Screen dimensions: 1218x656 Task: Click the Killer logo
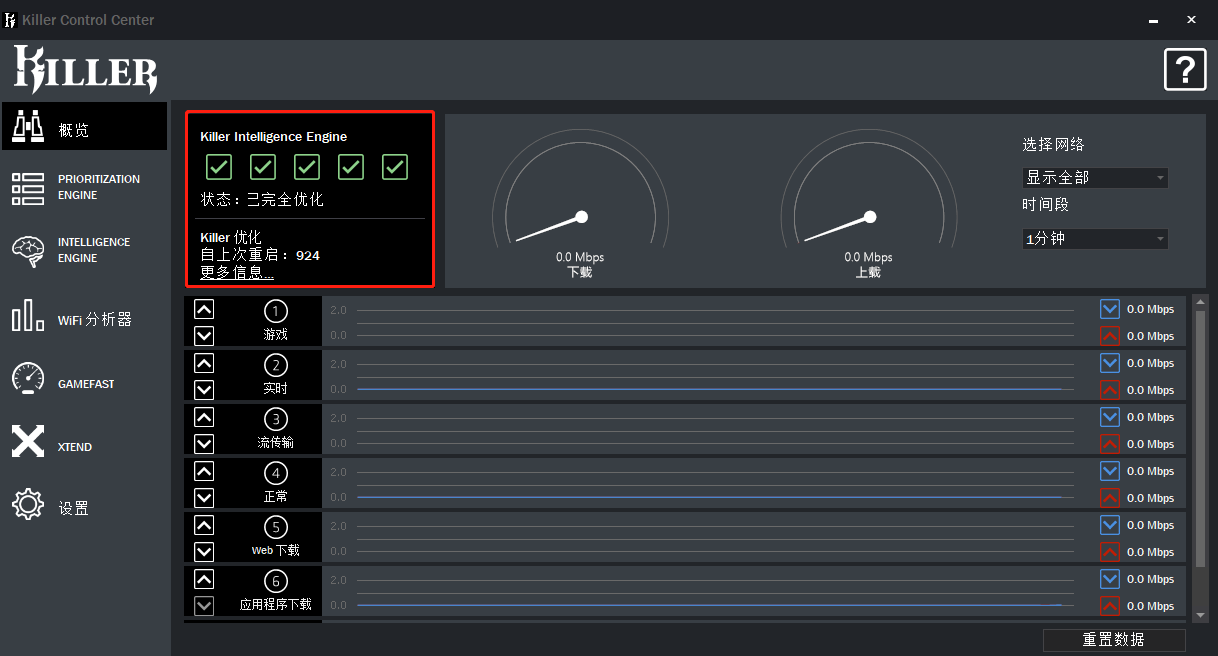point(85,70)
